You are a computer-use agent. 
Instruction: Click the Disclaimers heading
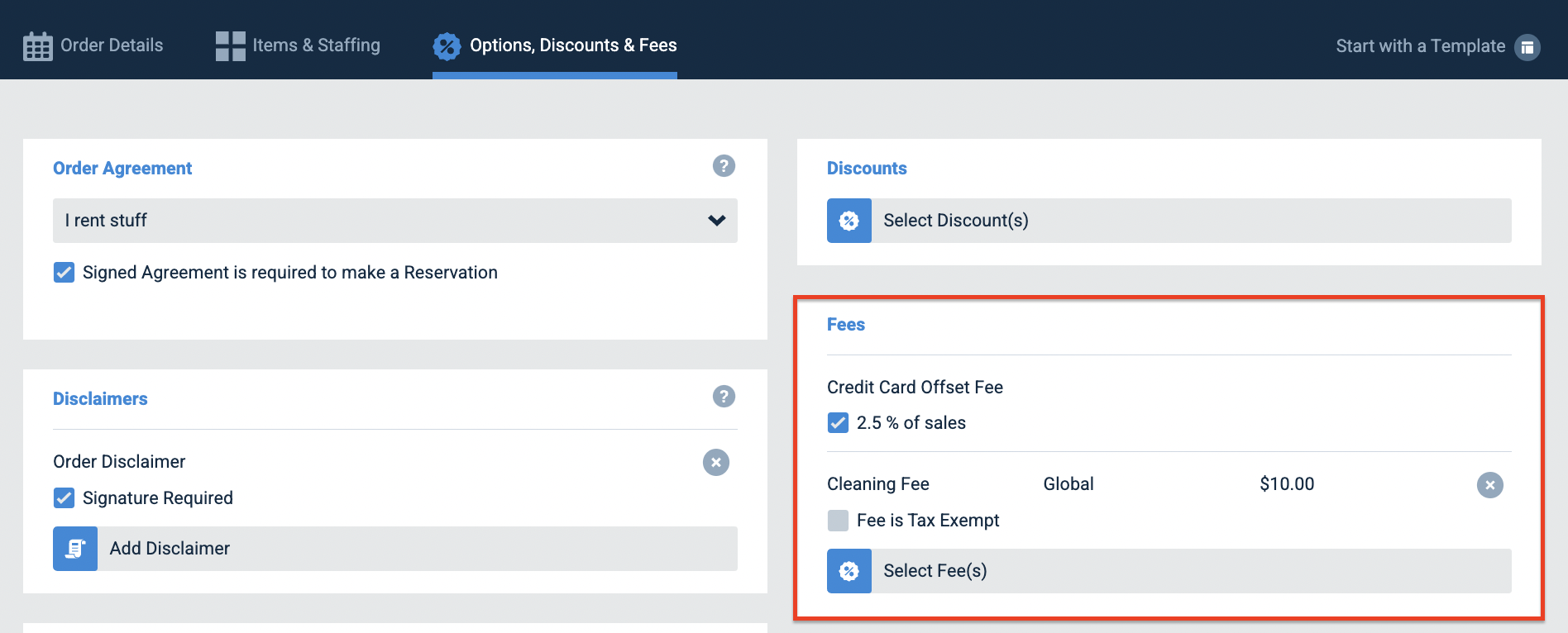pyautogui.click(x=100, y=399)
